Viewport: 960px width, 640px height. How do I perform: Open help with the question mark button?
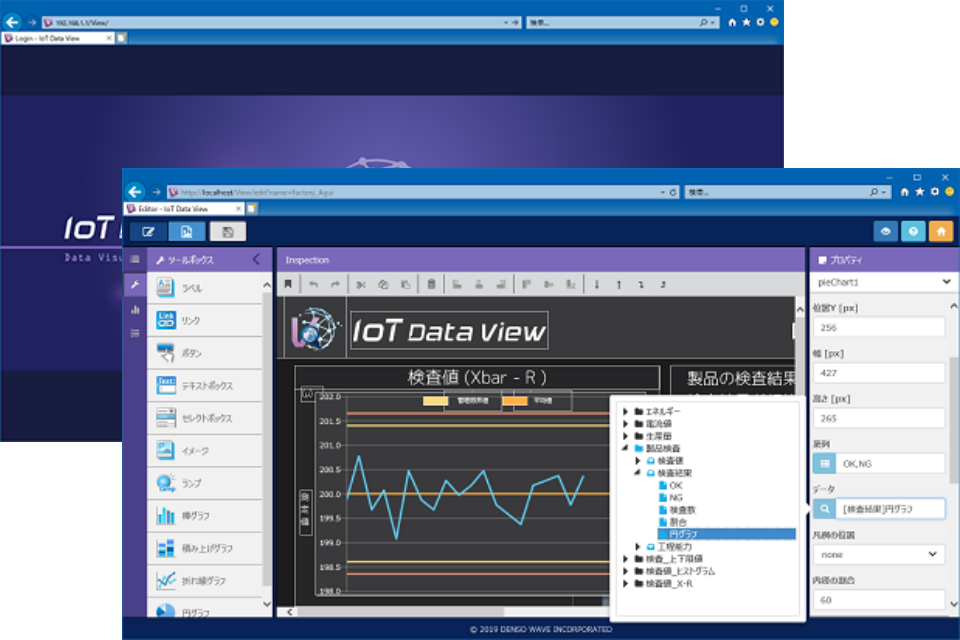click(x=913, y=231)
